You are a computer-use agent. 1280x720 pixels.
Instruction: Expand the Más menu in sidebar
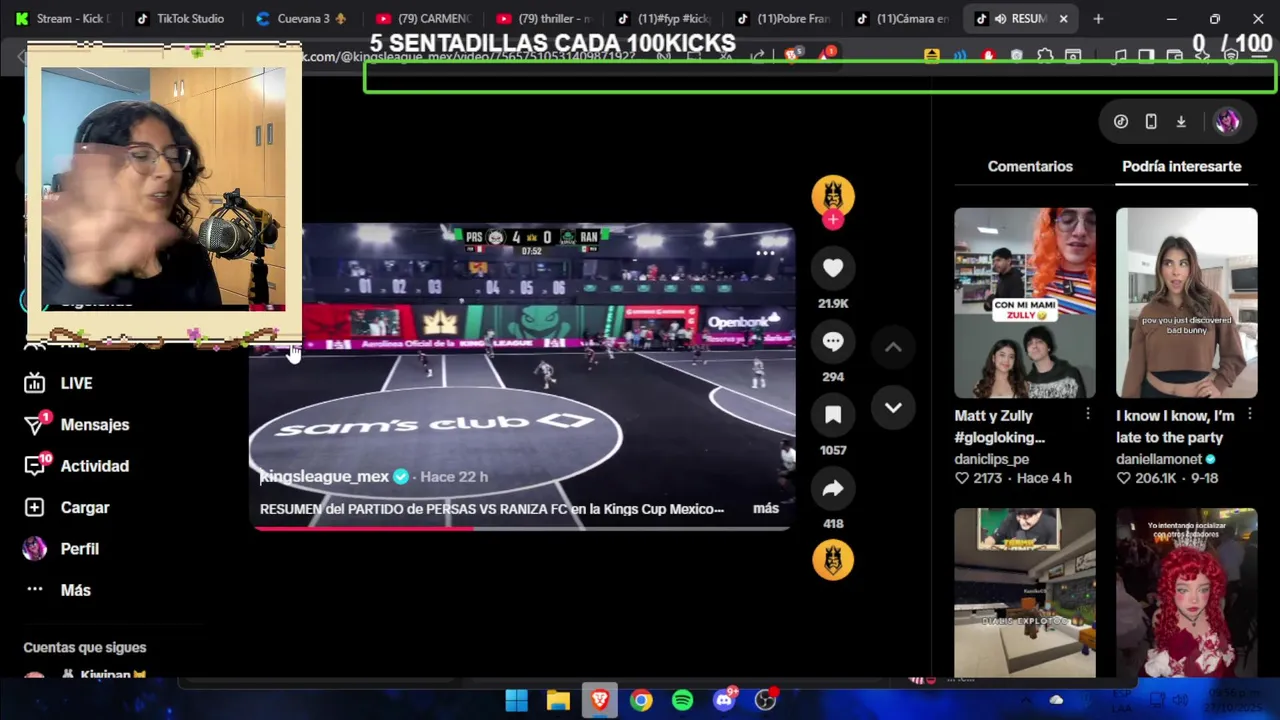coord(75,590)
